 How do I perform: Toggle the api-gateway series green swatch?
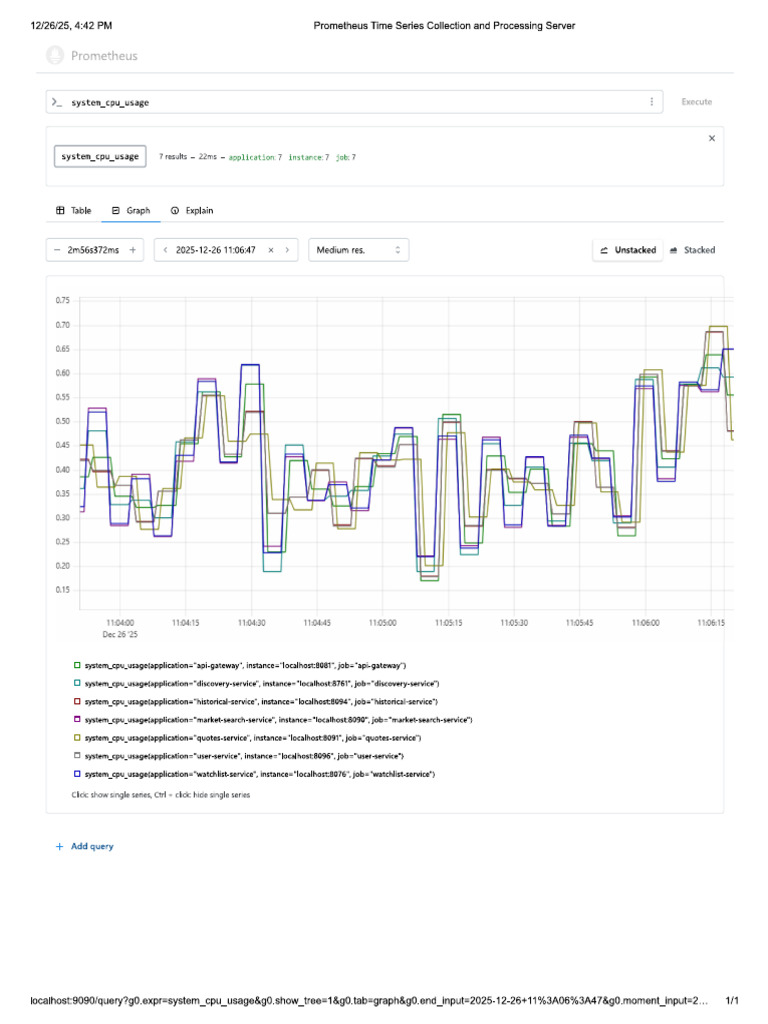tap(77, 665)
